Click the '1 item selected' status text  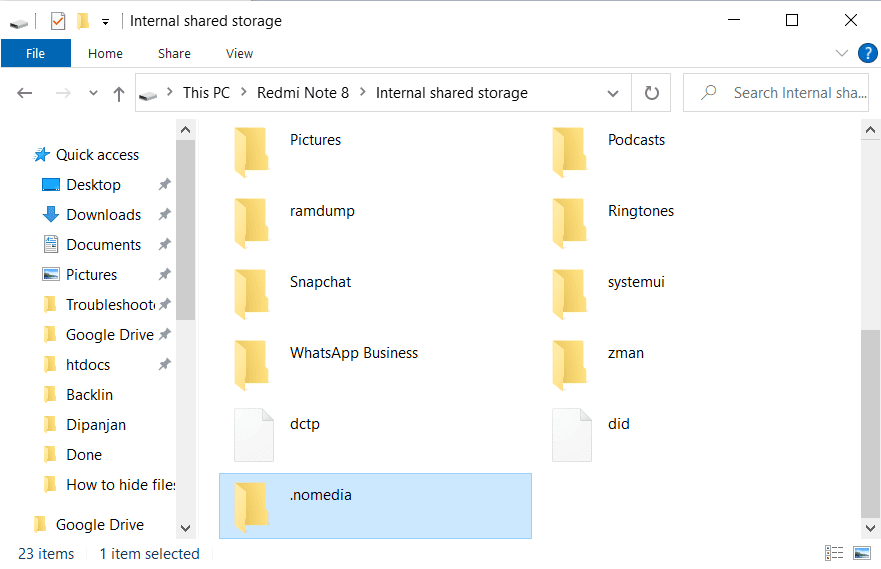[149, 554]
